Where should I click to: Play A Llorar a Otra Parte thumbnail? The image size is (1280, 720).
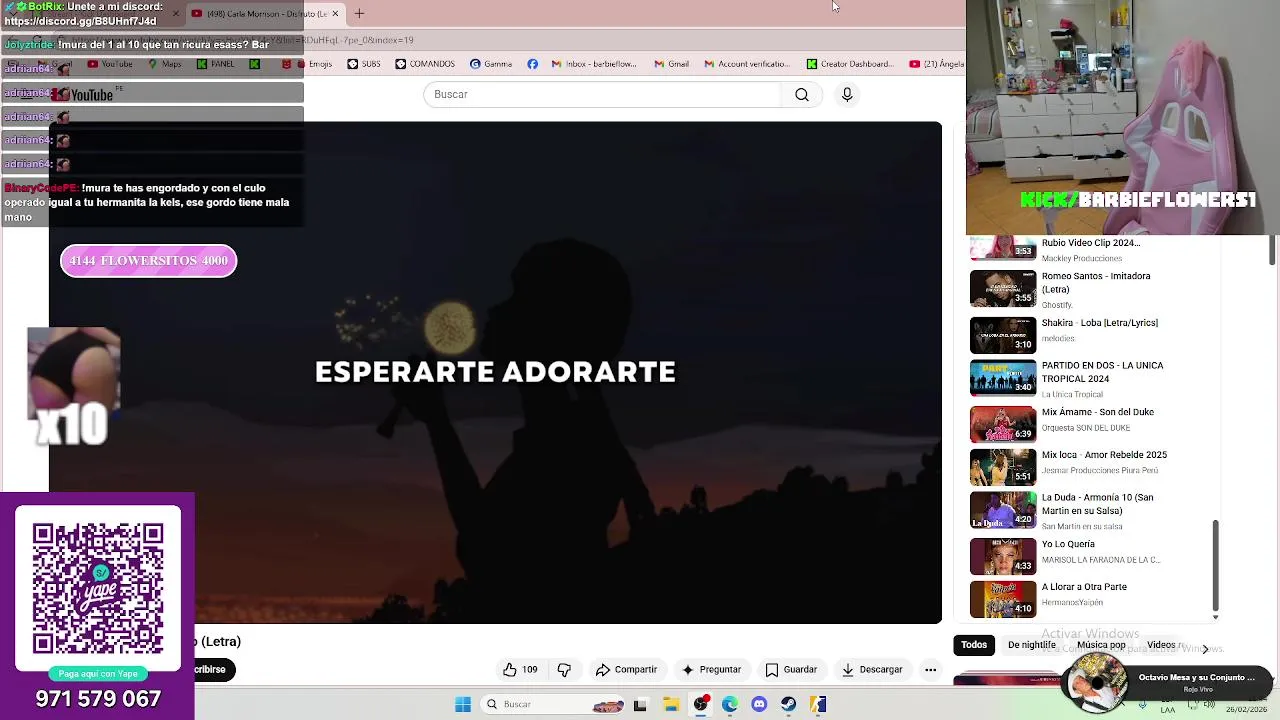tap(1003, 599)
